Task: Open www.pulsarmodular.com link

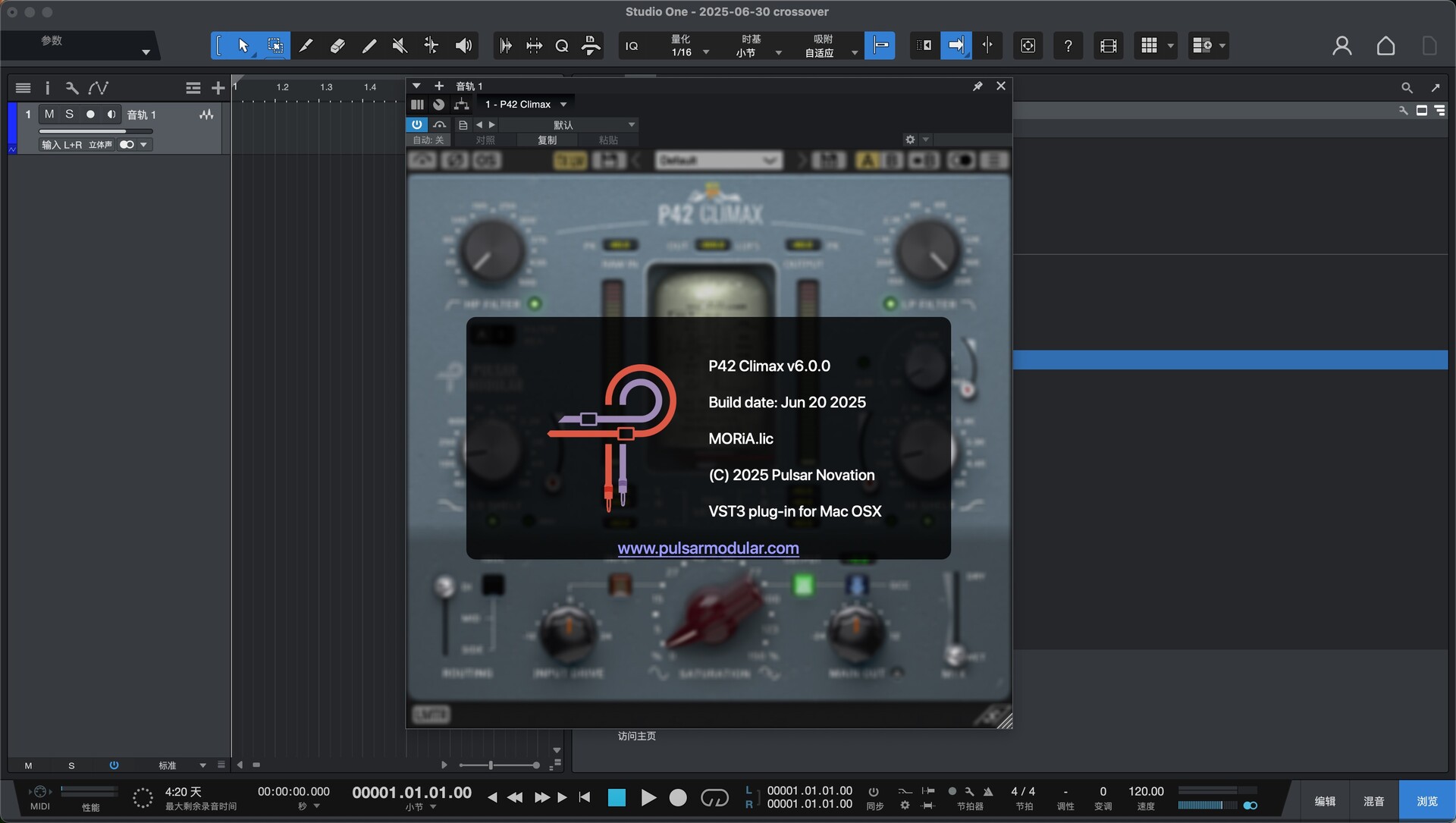Action: point(708,548)
